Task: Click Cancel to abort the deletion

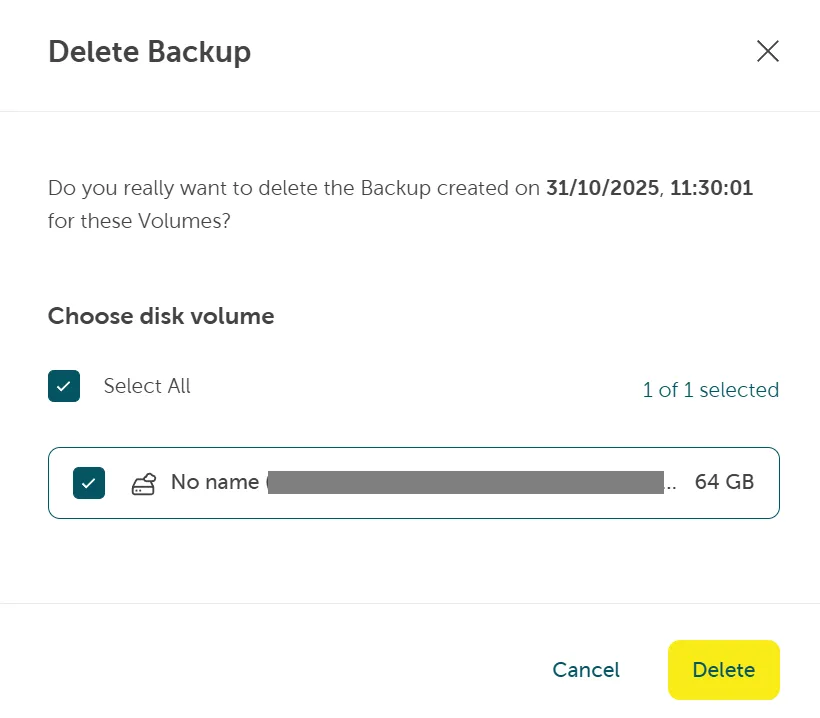Action: point(585,670)
